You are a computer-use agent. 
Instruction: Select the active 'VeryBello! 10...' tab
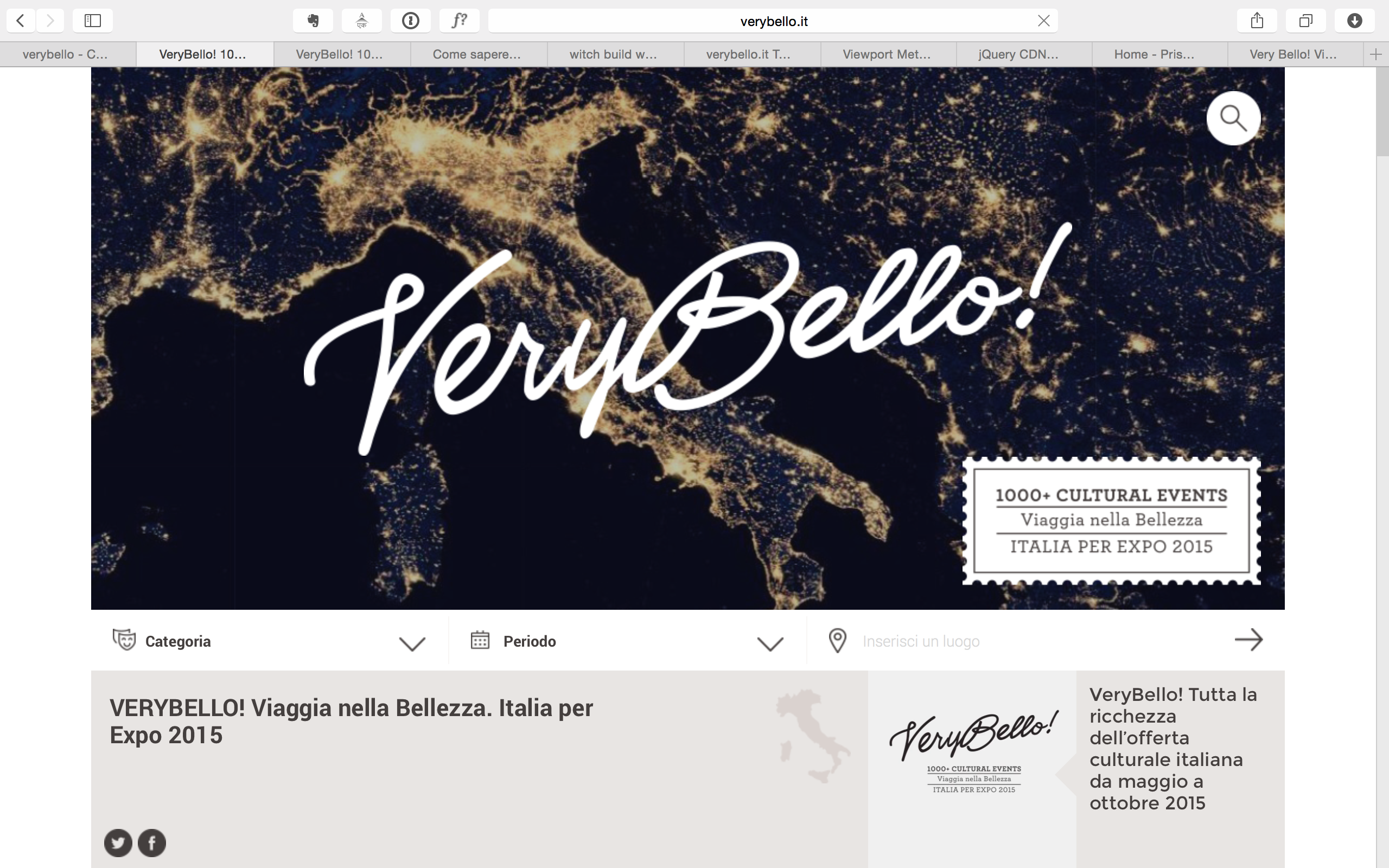pyautogui.click(x=205, y=55)
